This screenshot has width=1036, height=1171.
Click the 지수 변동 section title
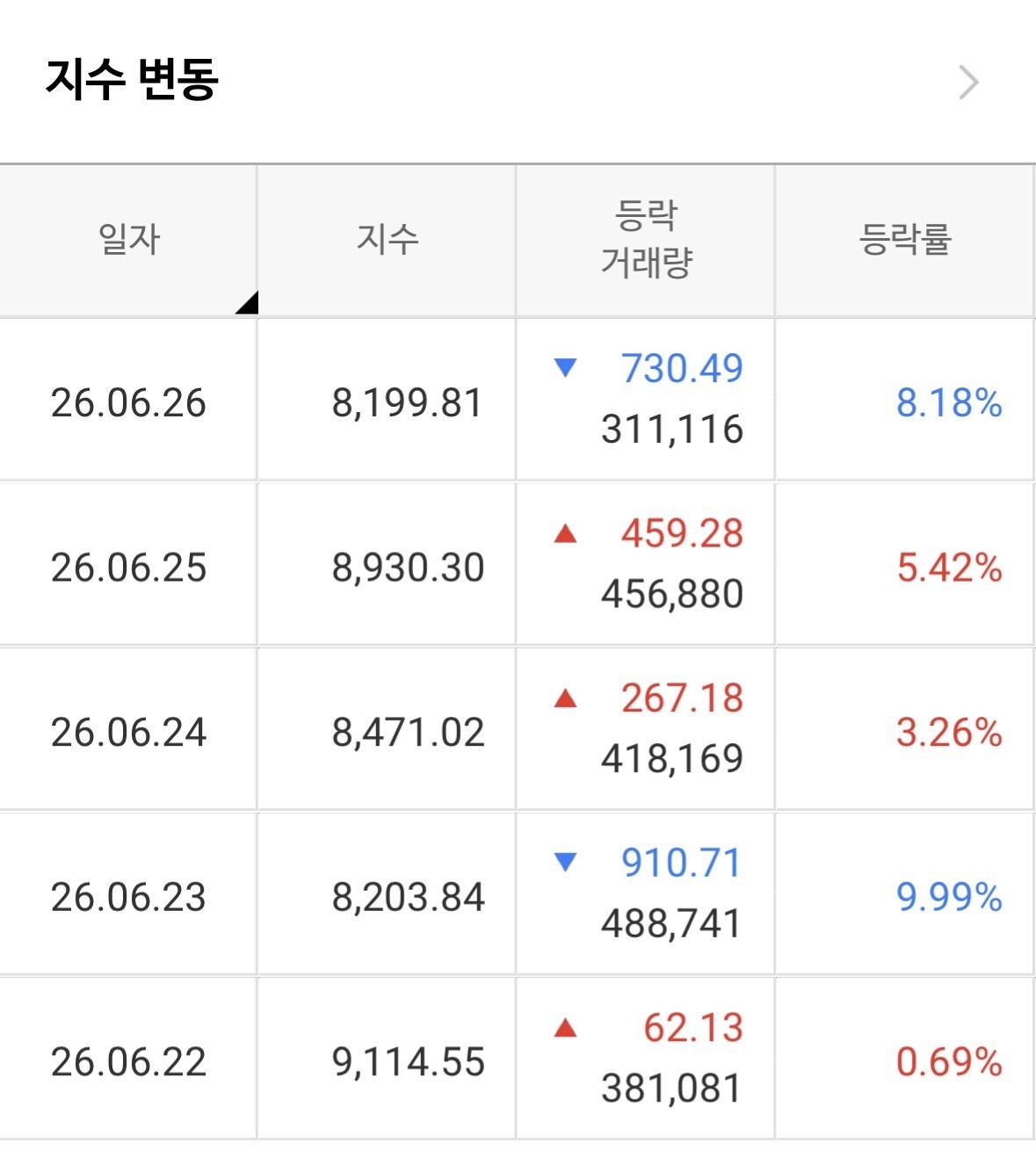coord(132,80)
